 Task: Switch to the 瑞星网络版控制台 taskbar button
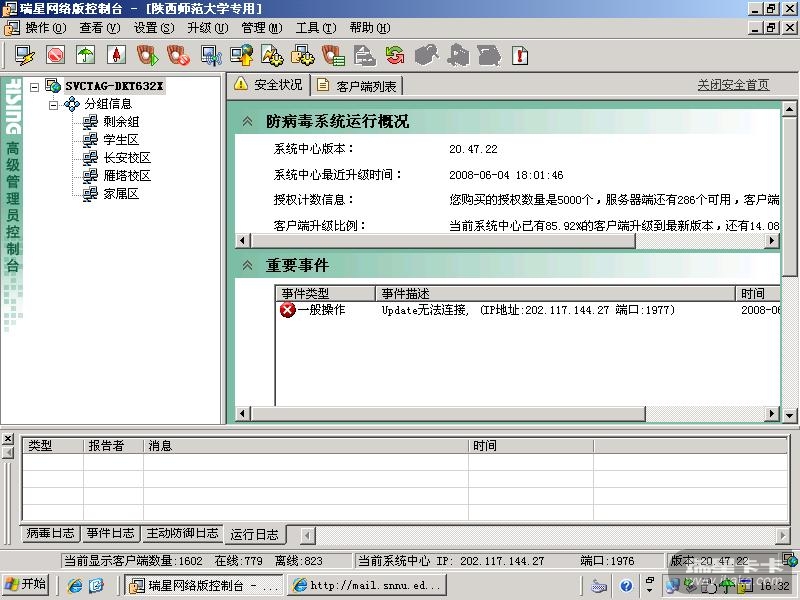pyautogui.click(x=203, y=585)
